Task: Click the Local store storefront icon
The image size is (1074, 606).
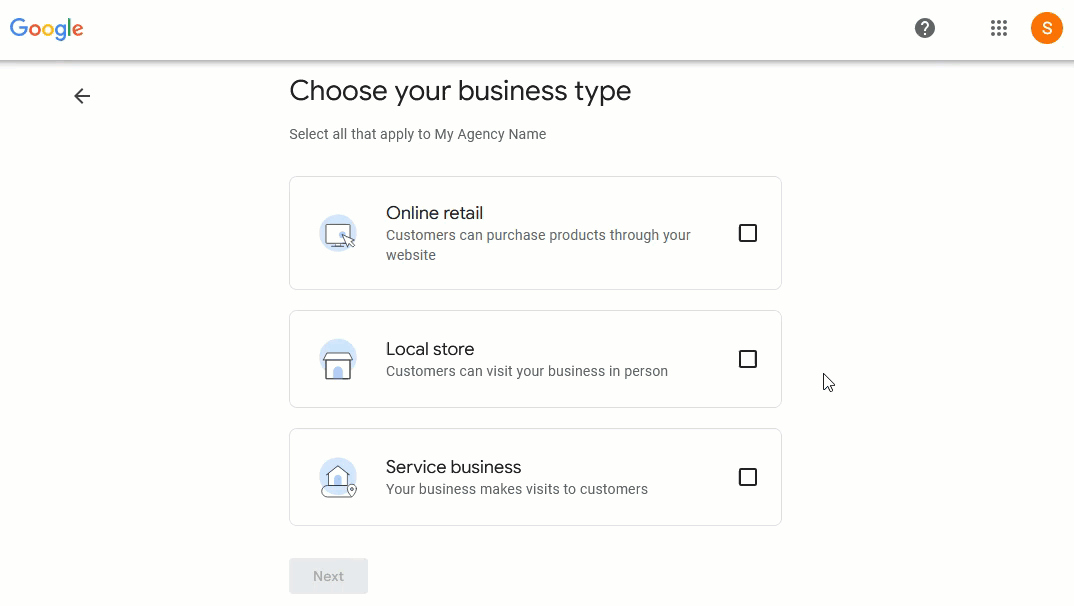Action: coord(338,359)
